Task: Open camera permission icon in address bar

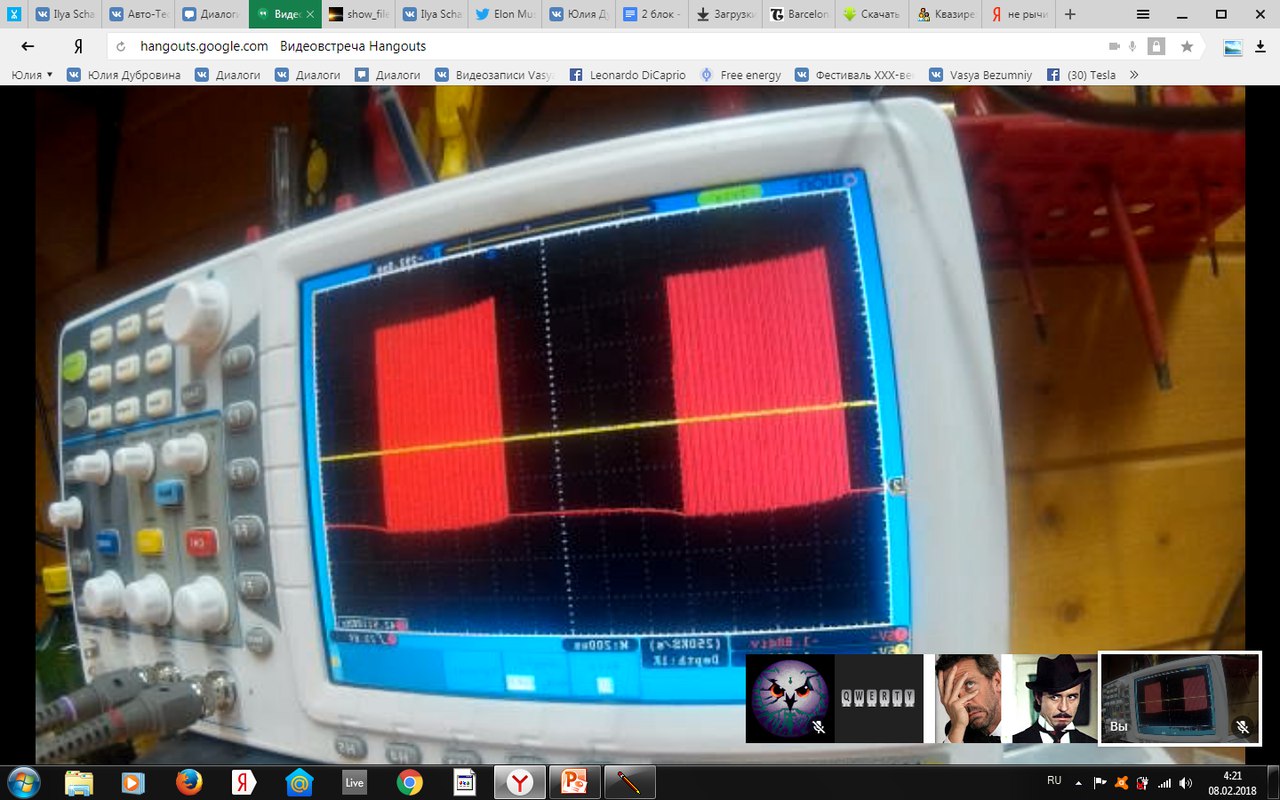Action: coord(1114,46)
